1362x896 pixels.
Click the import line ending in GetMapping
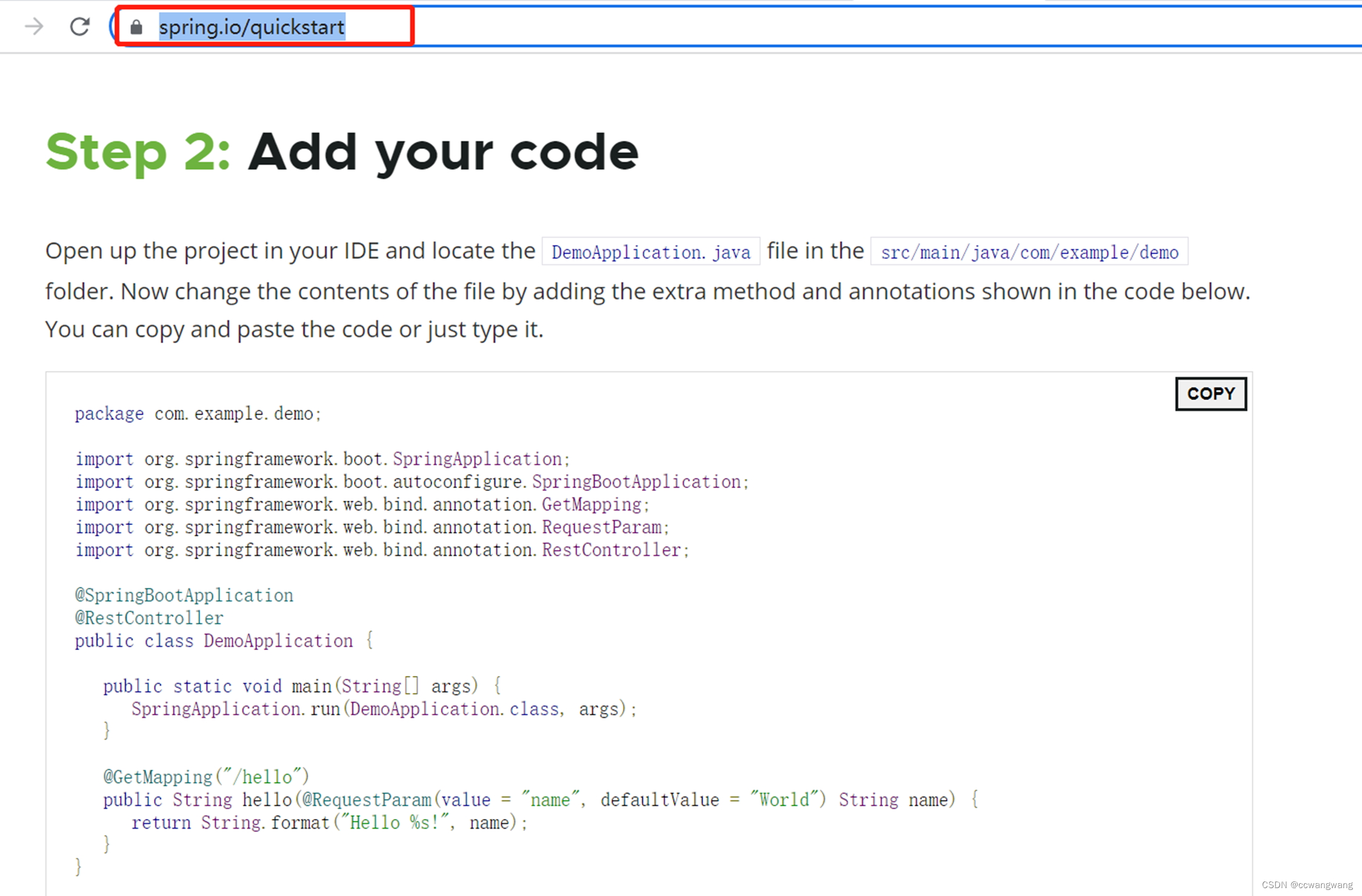(362, 505)
